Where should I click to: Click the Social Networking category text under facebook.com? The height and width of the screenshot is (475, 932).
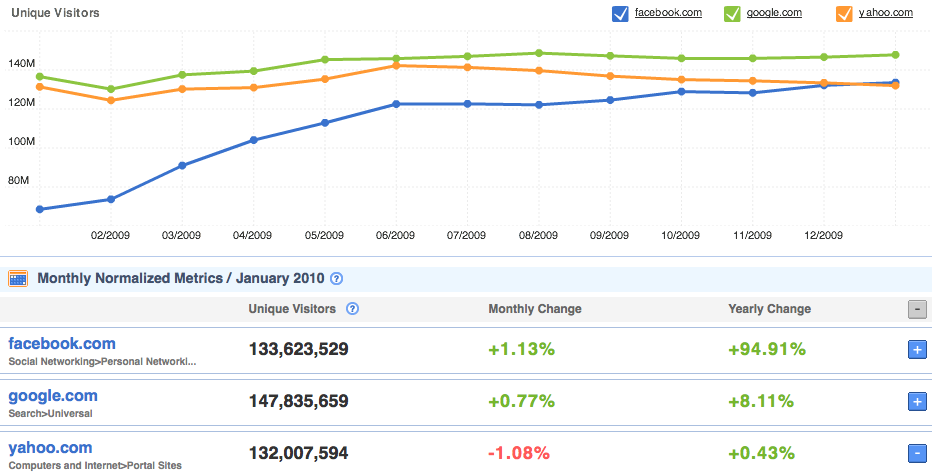(x=102, y=361)
